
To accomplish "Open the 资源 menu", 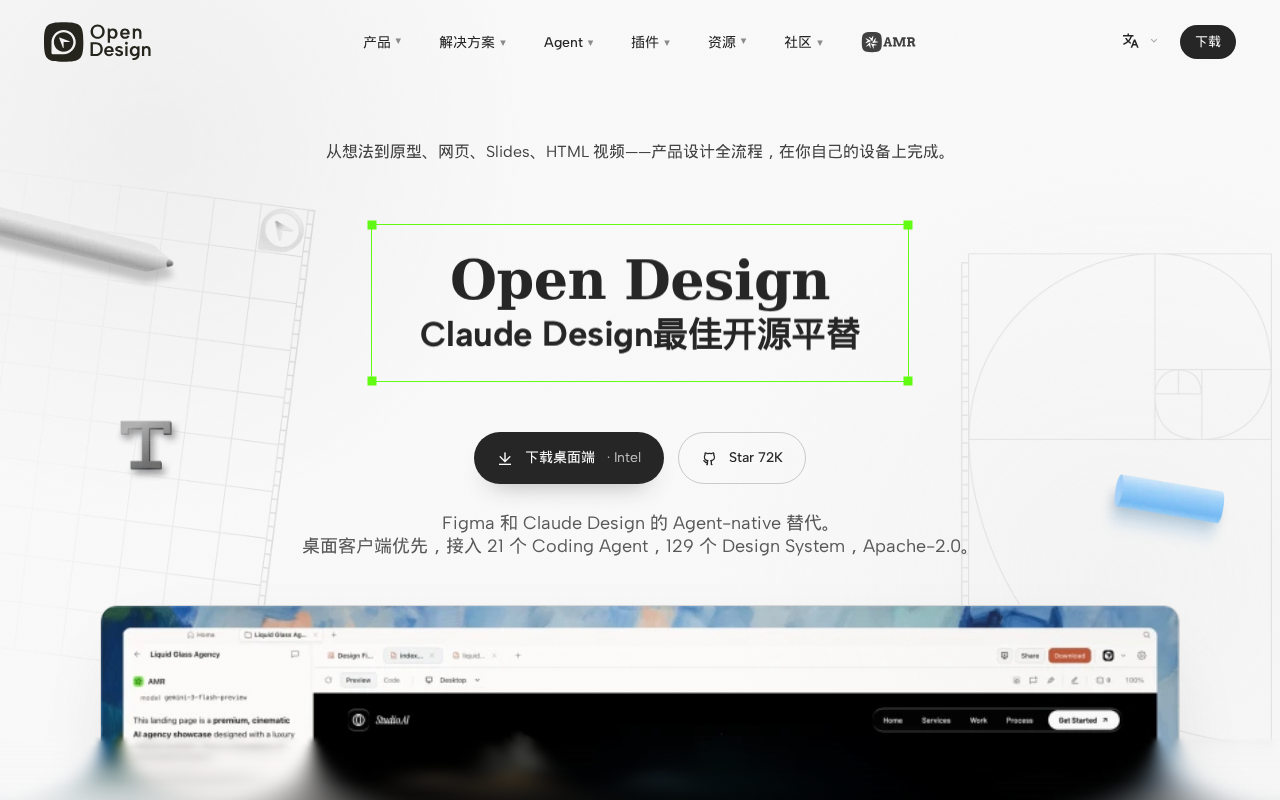I will [x=727, y=42].
